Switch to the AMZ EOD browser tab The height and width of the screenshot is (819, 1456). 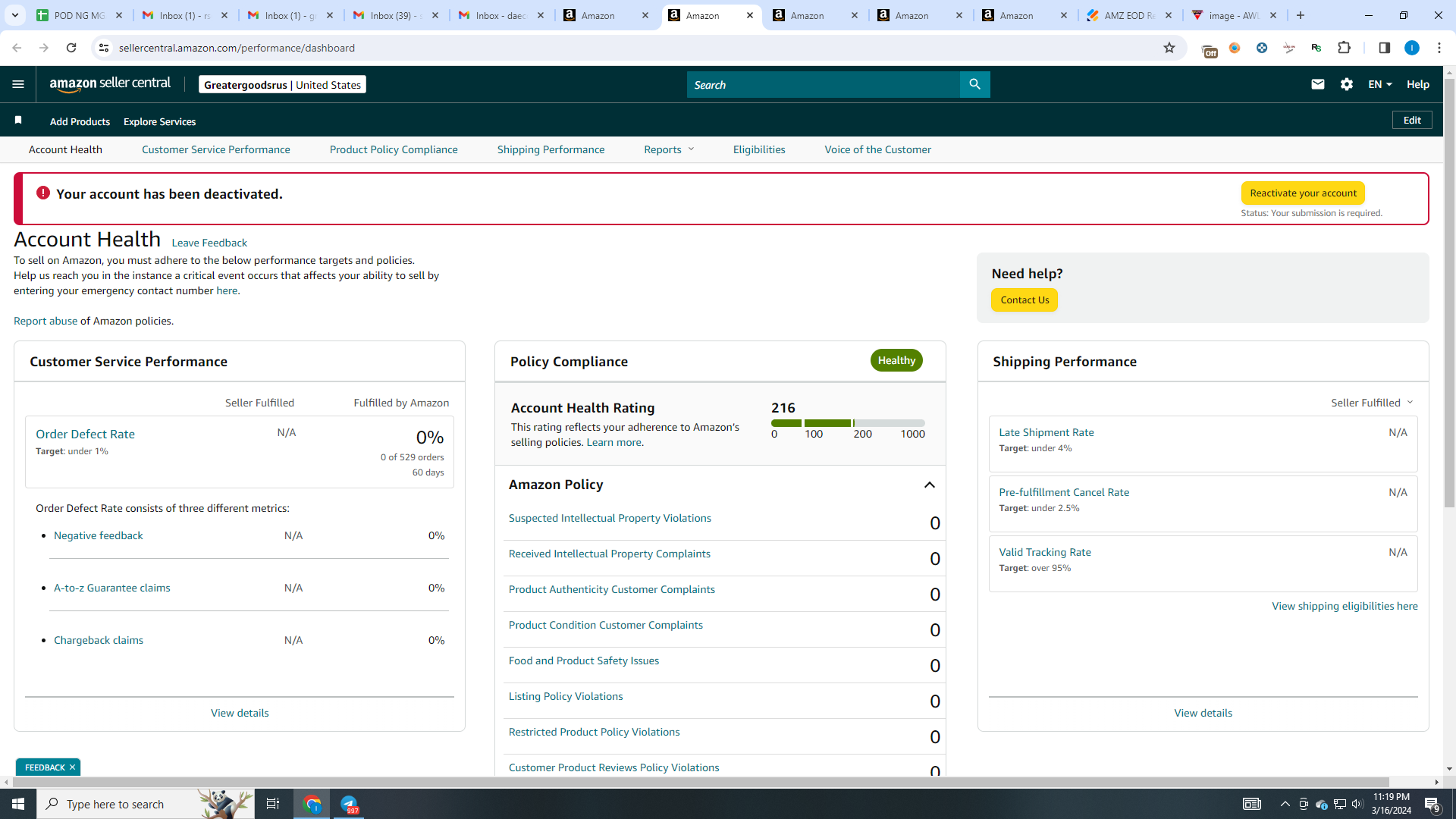click(1130, 15)
